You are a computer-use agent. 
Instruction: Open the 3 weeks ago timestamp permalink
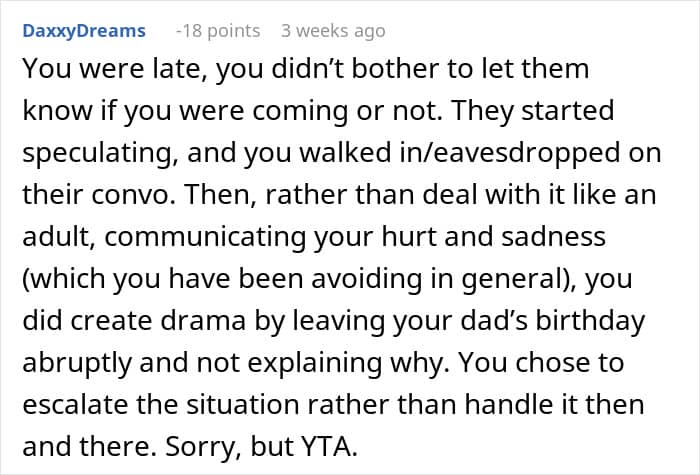[333, 31]
